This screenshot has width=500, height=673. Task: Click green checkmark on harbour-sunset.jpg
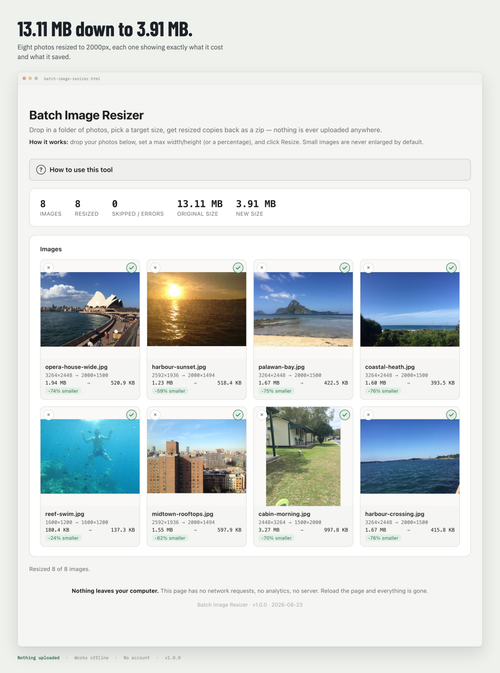click(x=238, y=267)
